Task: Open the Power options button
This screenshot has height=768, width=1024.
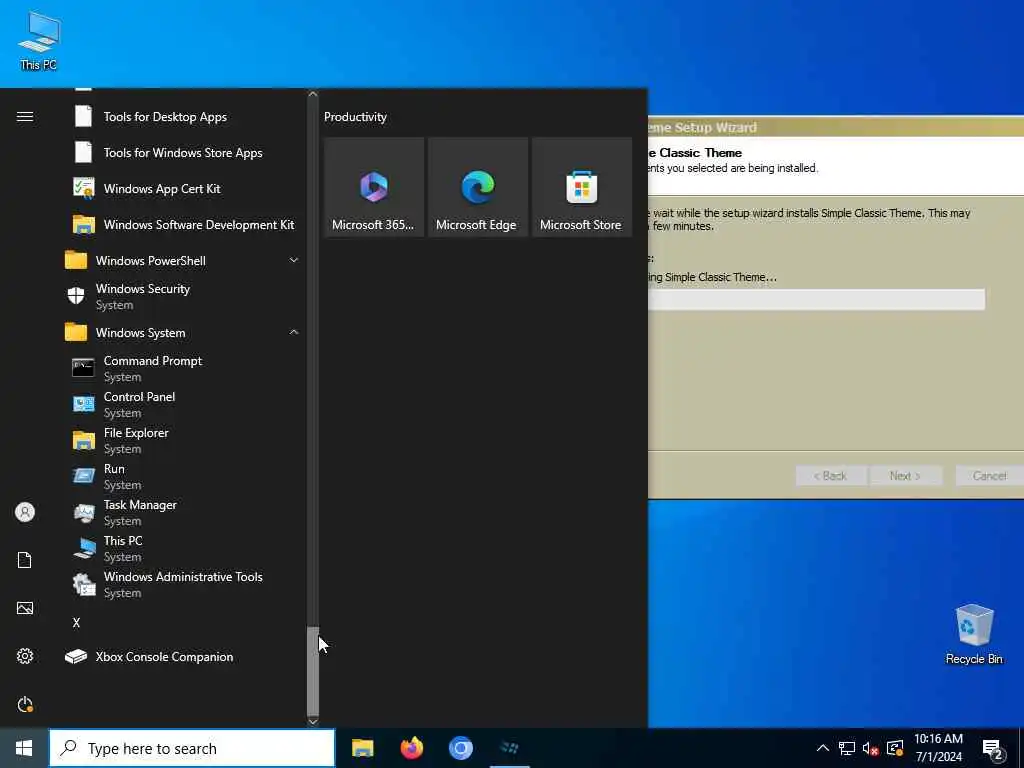Action: point(25,704)
